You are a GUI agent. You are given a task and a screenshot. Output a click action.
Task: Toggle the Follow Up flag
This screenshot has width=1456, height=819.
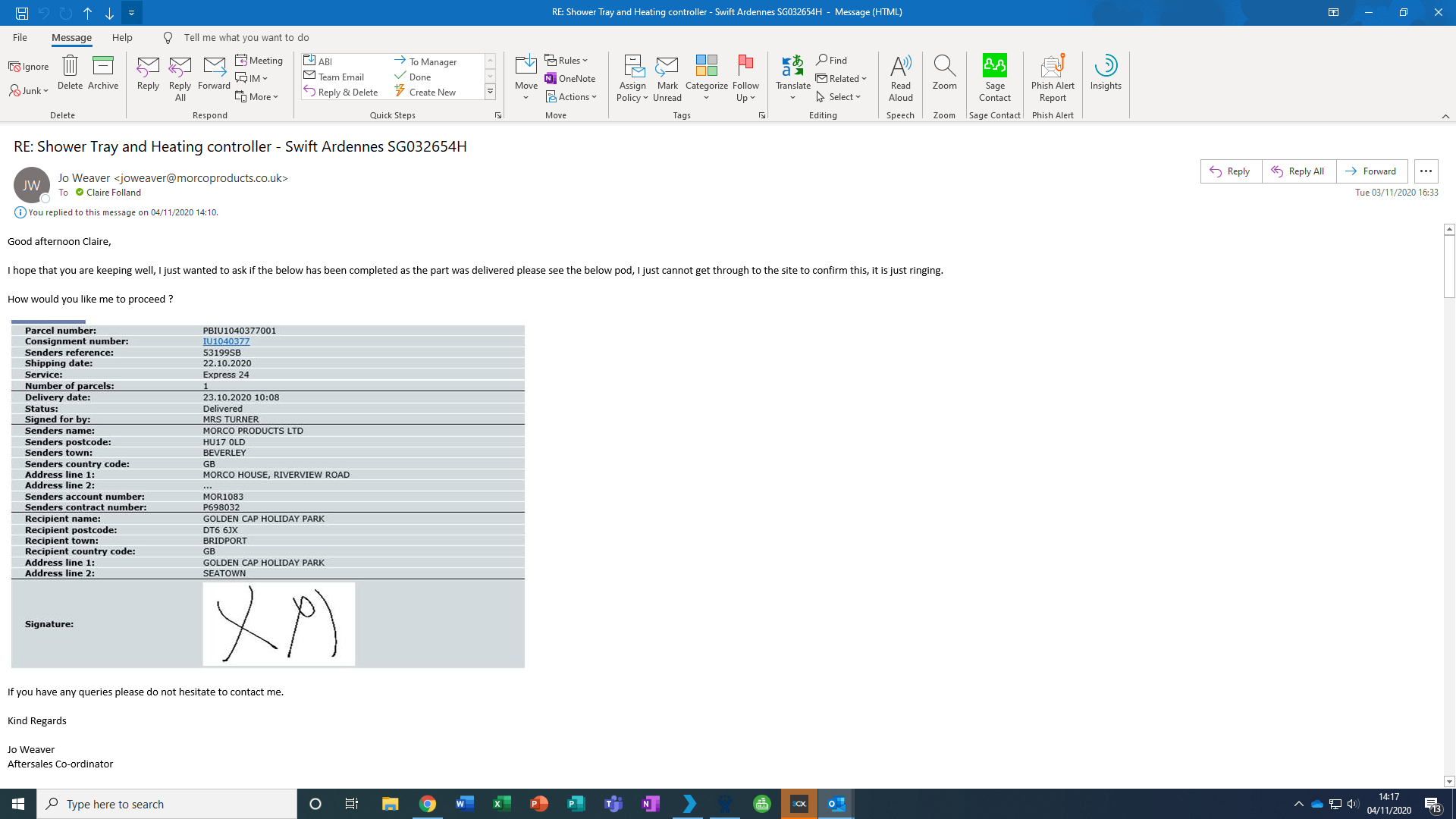(745, 76)
